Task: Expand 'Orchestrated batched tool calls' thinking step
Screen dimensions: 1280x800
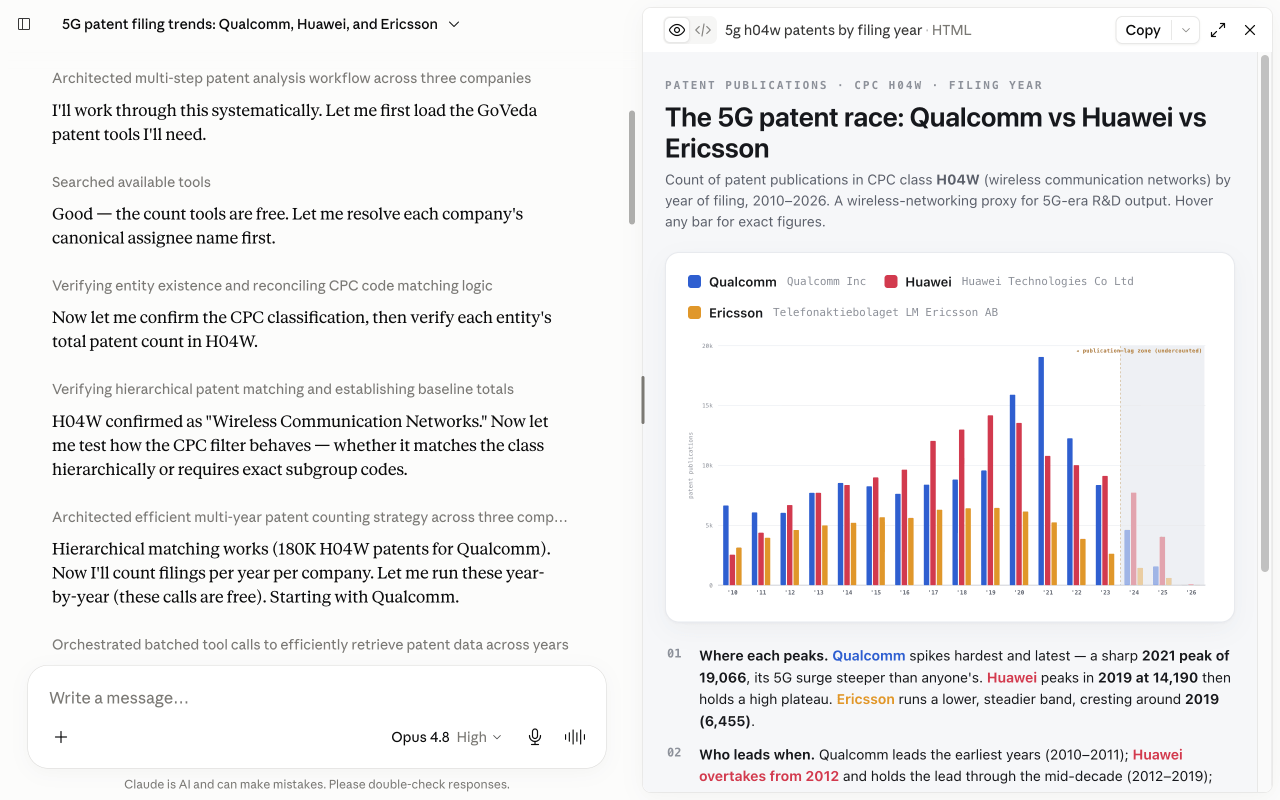Action: pos(310,645)
